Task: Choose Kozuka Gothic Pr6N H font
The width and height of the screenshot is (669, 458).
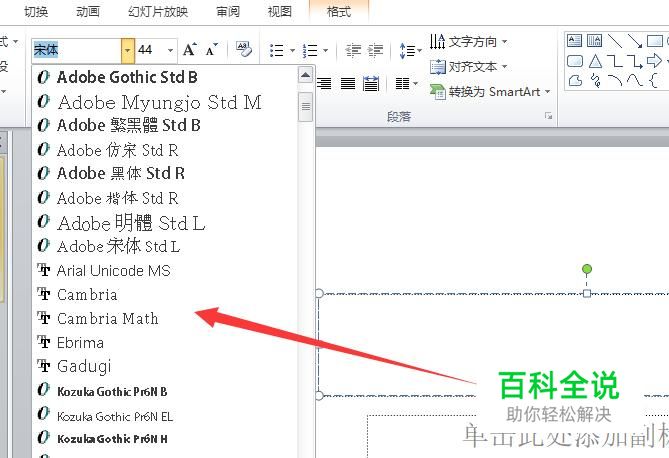Action: [165, 438]
